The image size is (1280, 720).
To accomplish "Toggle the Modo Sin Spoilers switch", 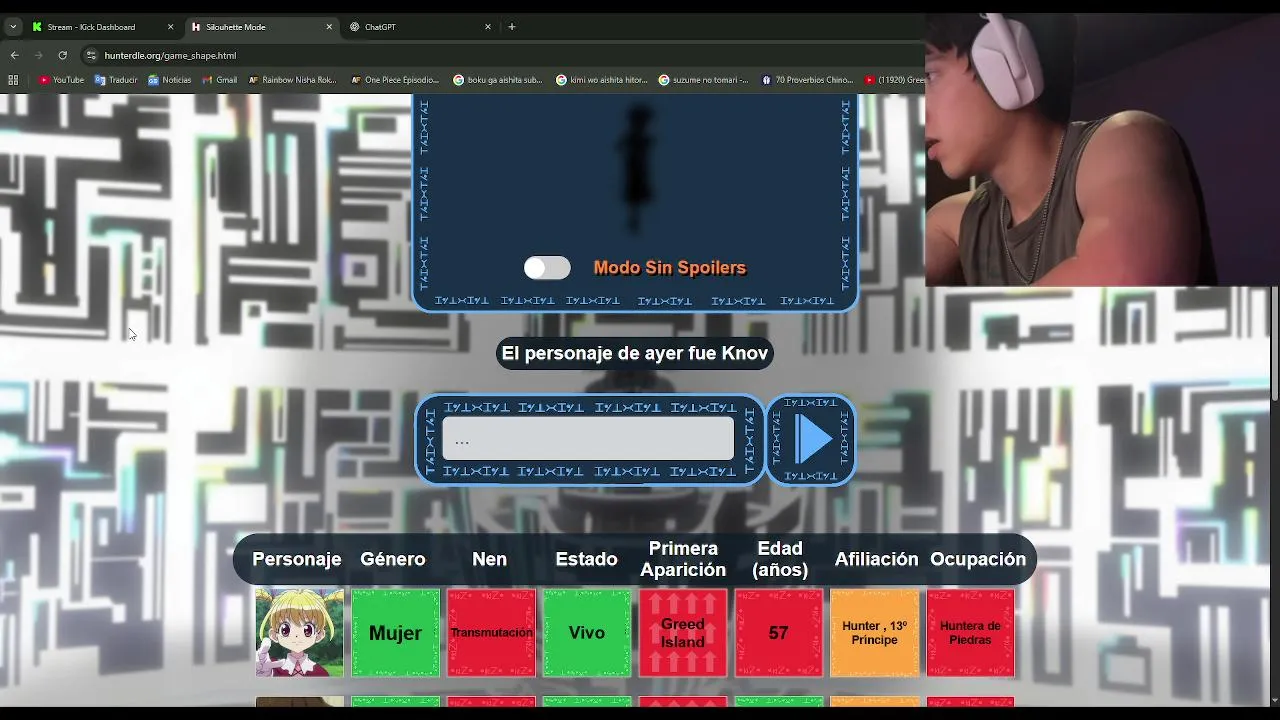I will [x=547, y=268].
